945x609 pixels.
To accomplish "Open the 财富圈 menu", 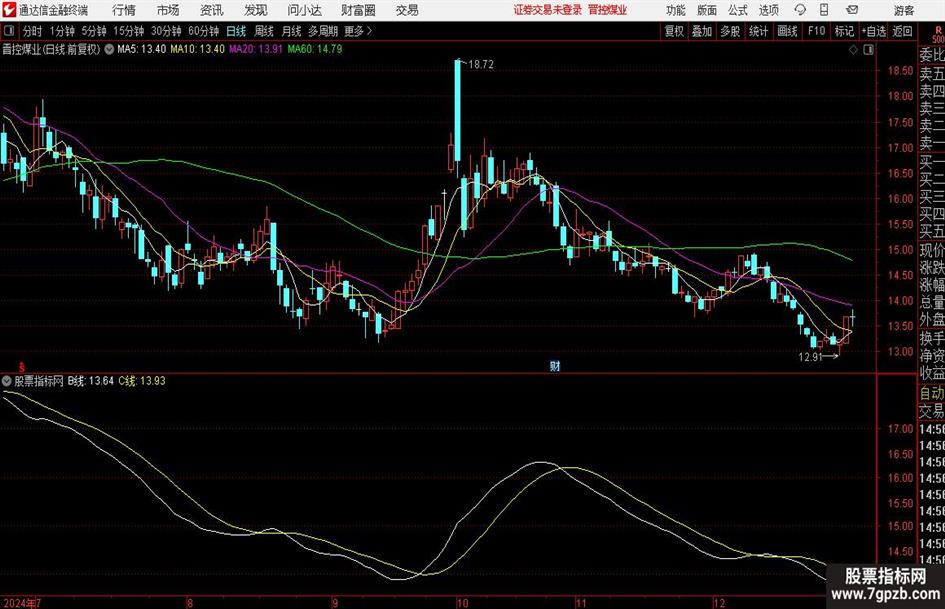I will (x=358, y=10).
